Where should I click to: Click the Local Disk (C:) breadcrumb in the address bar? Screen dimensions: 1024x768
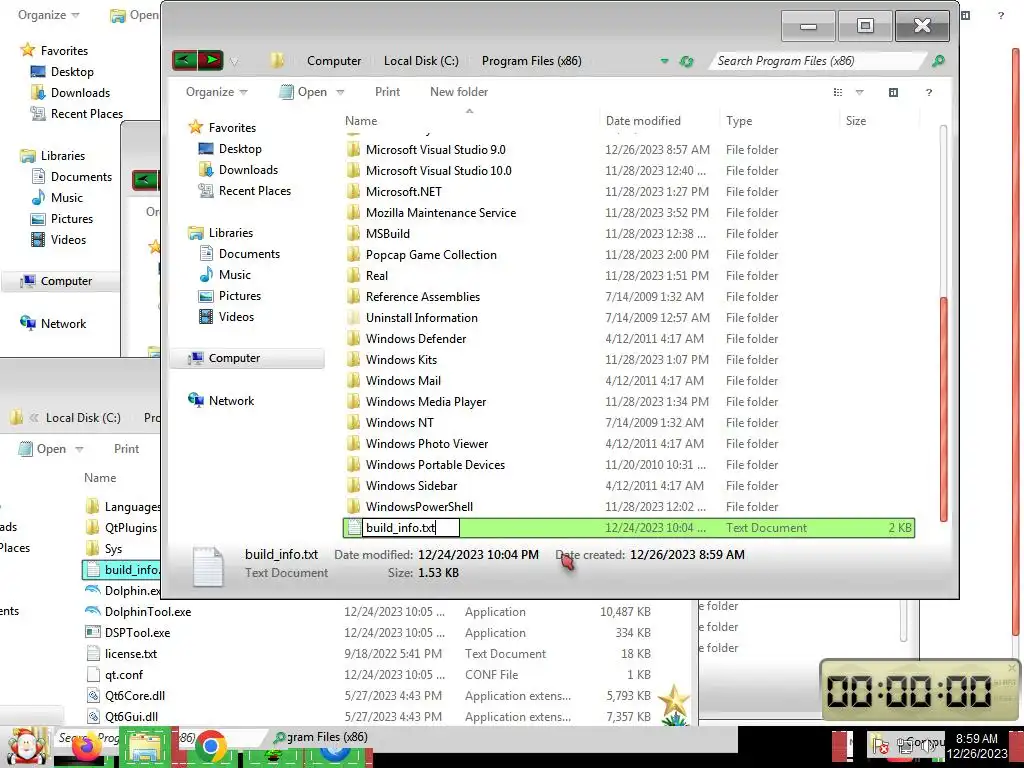(x=421, y=61)
